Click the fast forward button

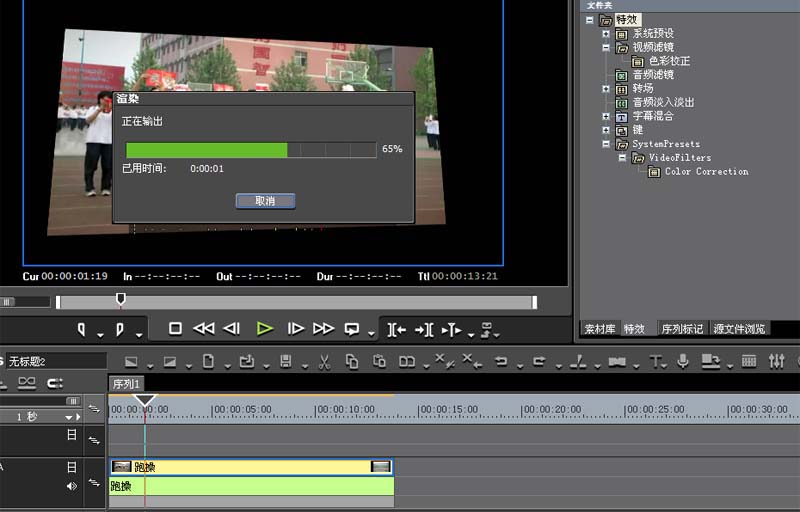click(323, 328)
